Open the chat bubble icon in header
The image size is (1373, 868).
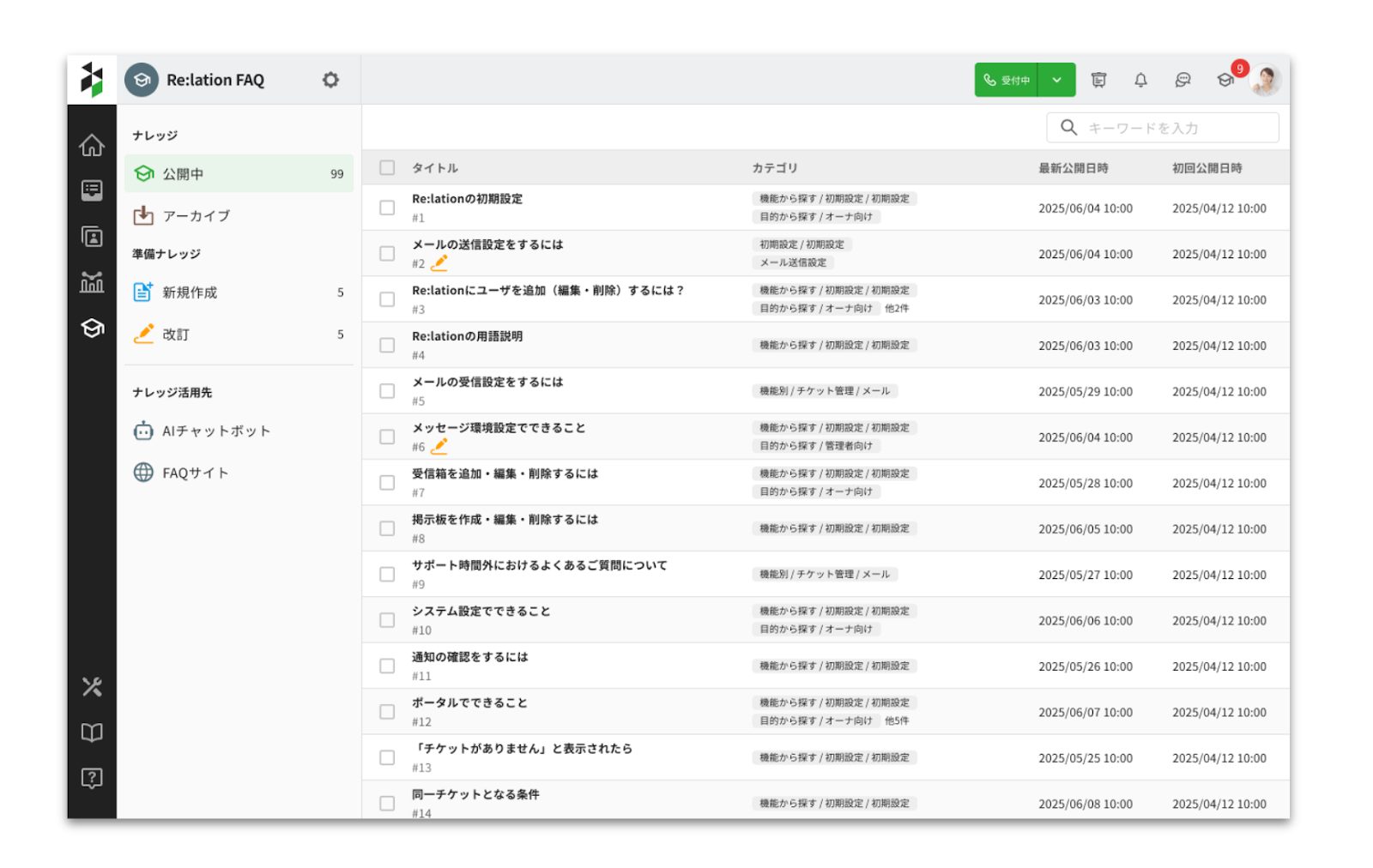coord(1182,80)
